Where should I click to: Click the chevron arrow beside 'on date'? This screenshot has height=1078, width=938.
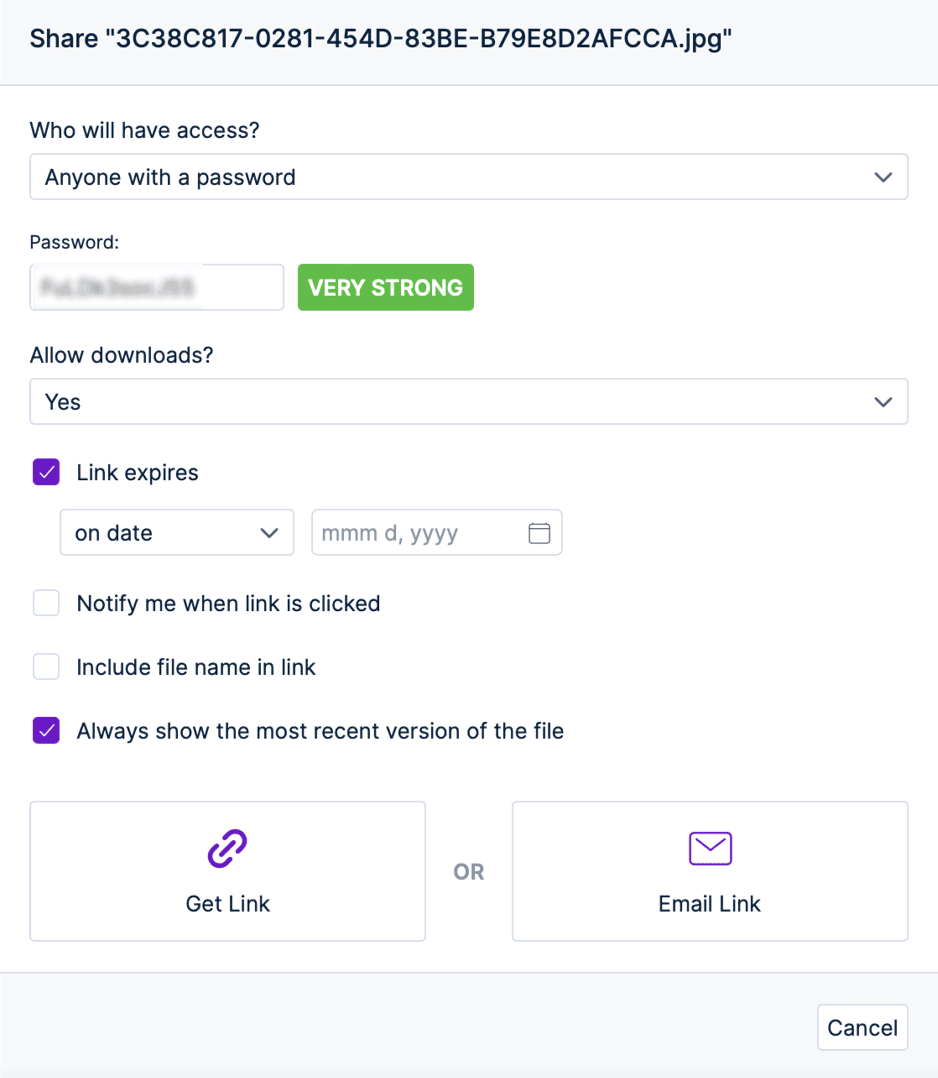[269, 533]
